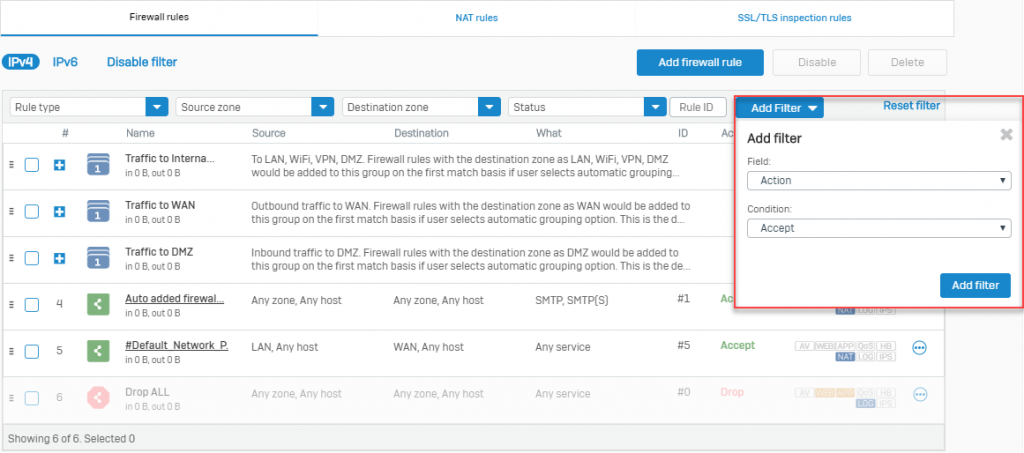Click Accept action text for rule #5
The width and height of the screenshot is (1024, 453).
(737, 345)
